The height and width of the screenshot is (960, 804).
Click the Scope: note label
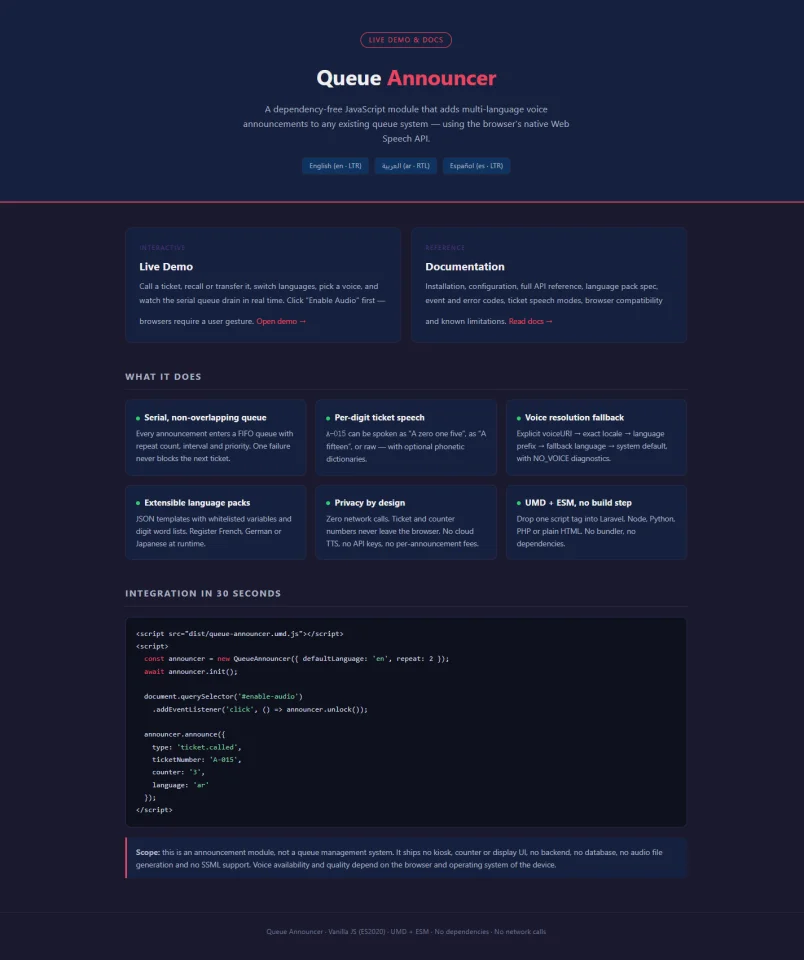pyautogui.click(x=148, y=852)
